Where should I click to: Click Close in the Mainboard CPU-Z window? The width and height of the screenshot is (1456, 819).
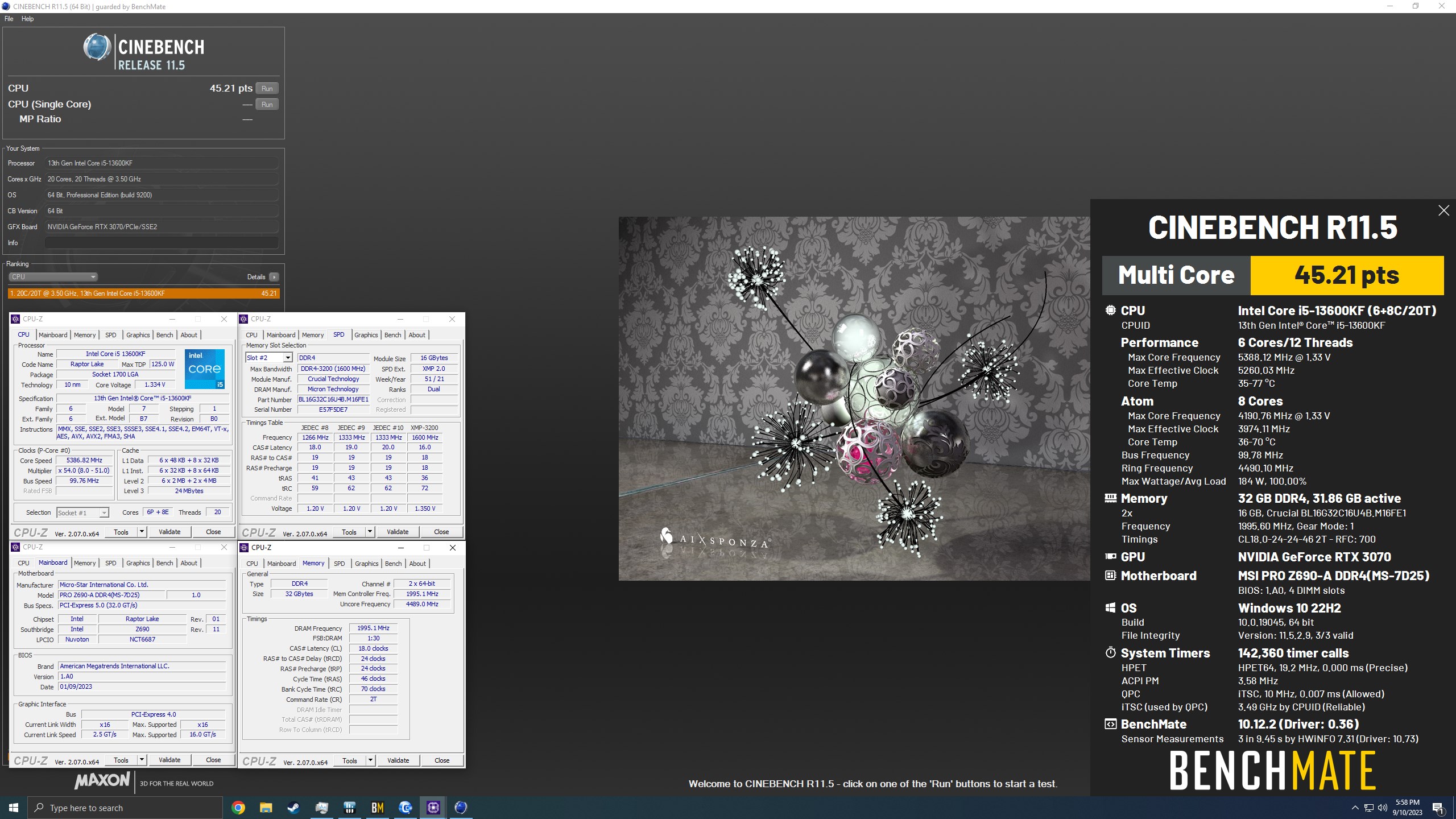point(213,760)
